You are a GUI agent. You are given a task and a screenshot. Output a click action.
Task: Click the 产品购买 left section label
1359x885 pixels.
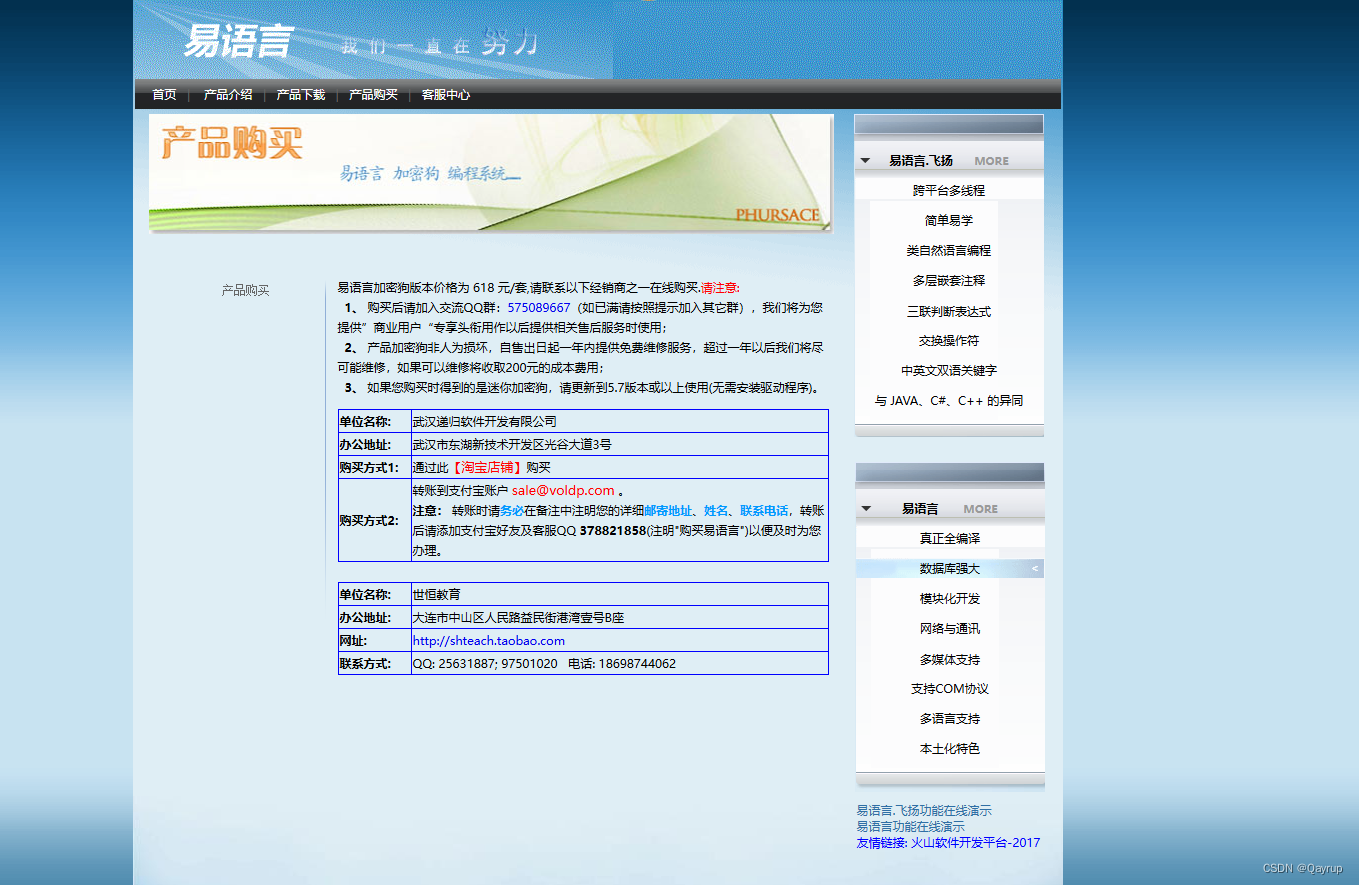[x=245, y=290]
